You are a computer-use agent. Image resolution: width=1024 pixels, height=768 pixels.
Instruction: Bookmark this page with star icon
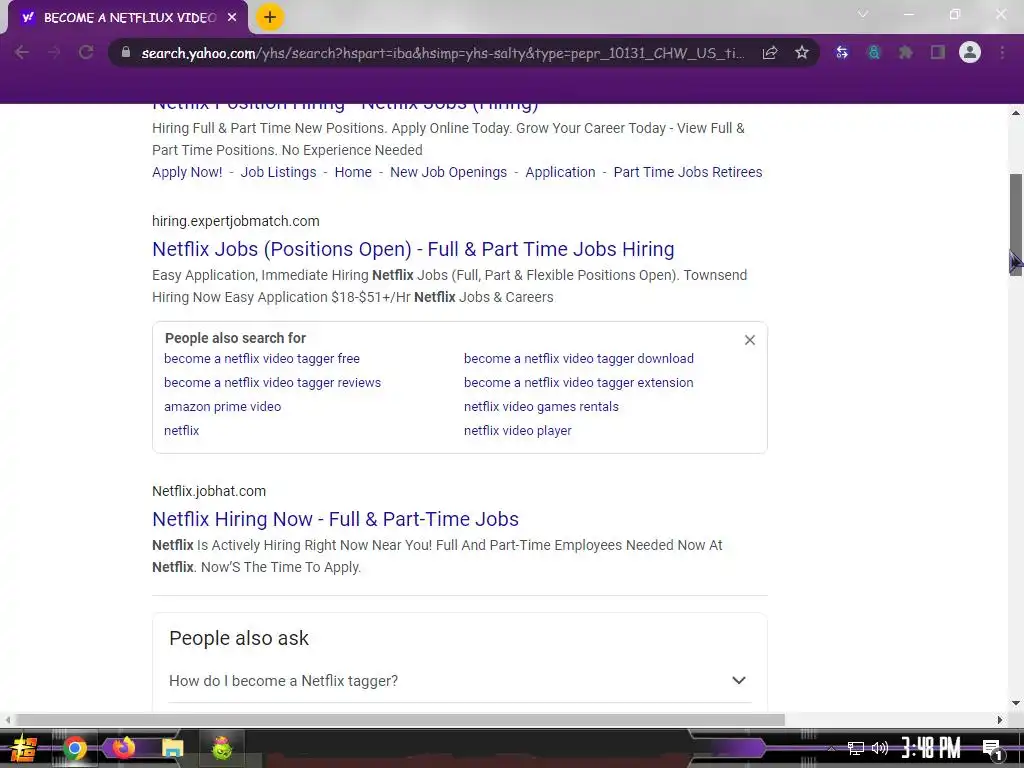802,53
